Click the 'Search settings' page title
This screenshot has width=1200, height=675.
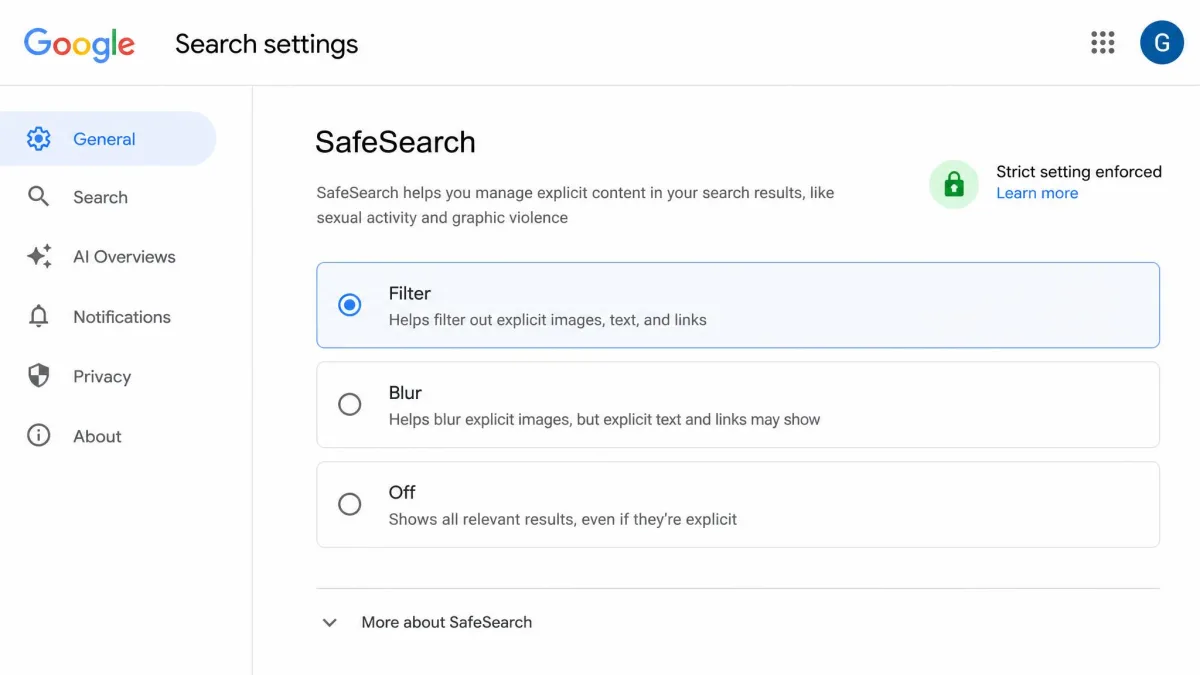[x=266, y=44]
